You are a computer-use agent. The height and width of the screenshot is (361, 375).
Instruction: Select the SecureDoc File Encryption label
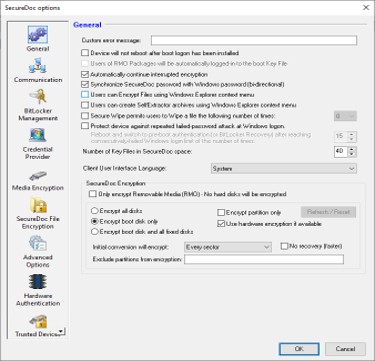point(38,223)
